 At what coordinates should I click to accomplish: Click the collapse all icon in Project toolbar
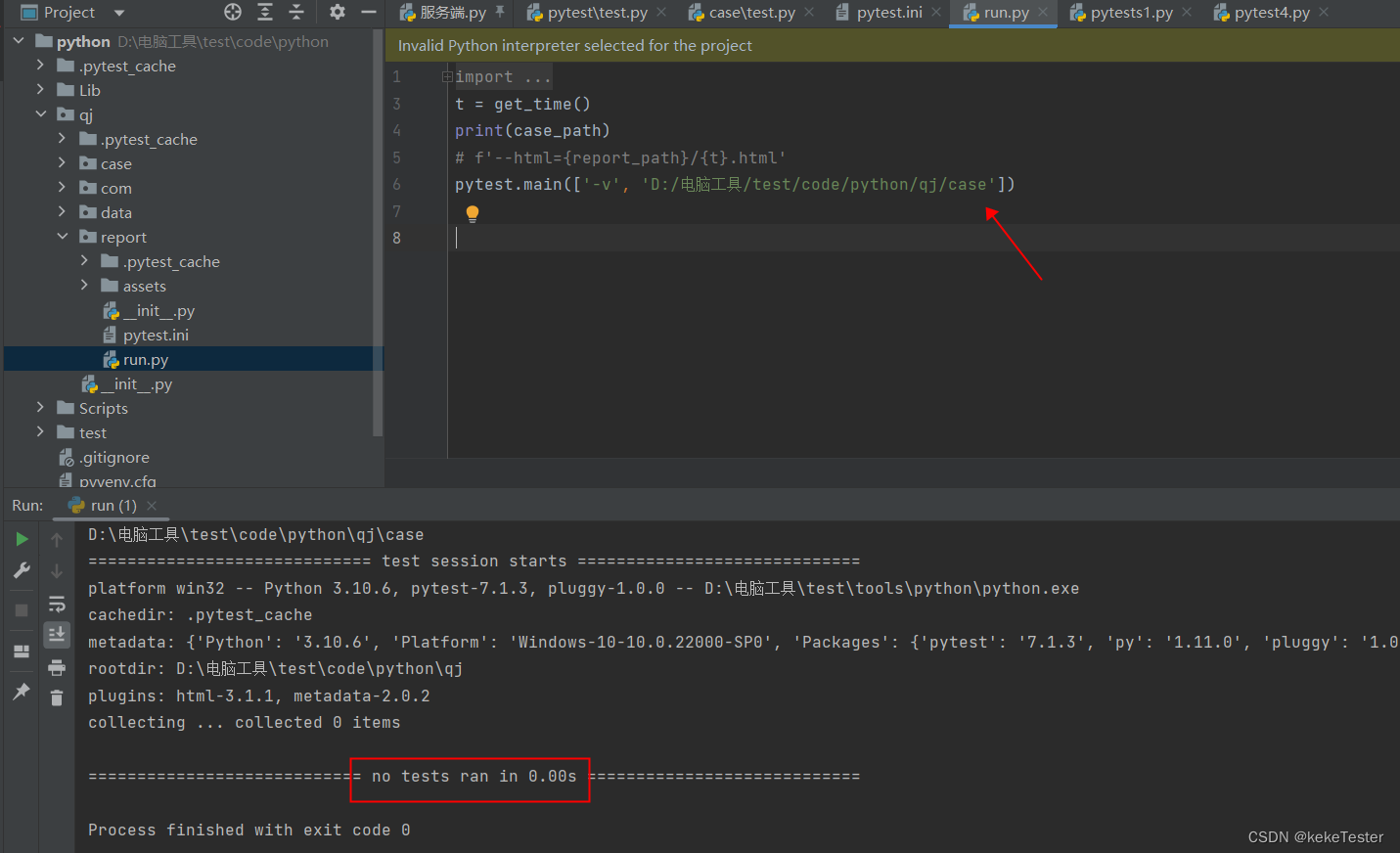[x=296, y=12]
